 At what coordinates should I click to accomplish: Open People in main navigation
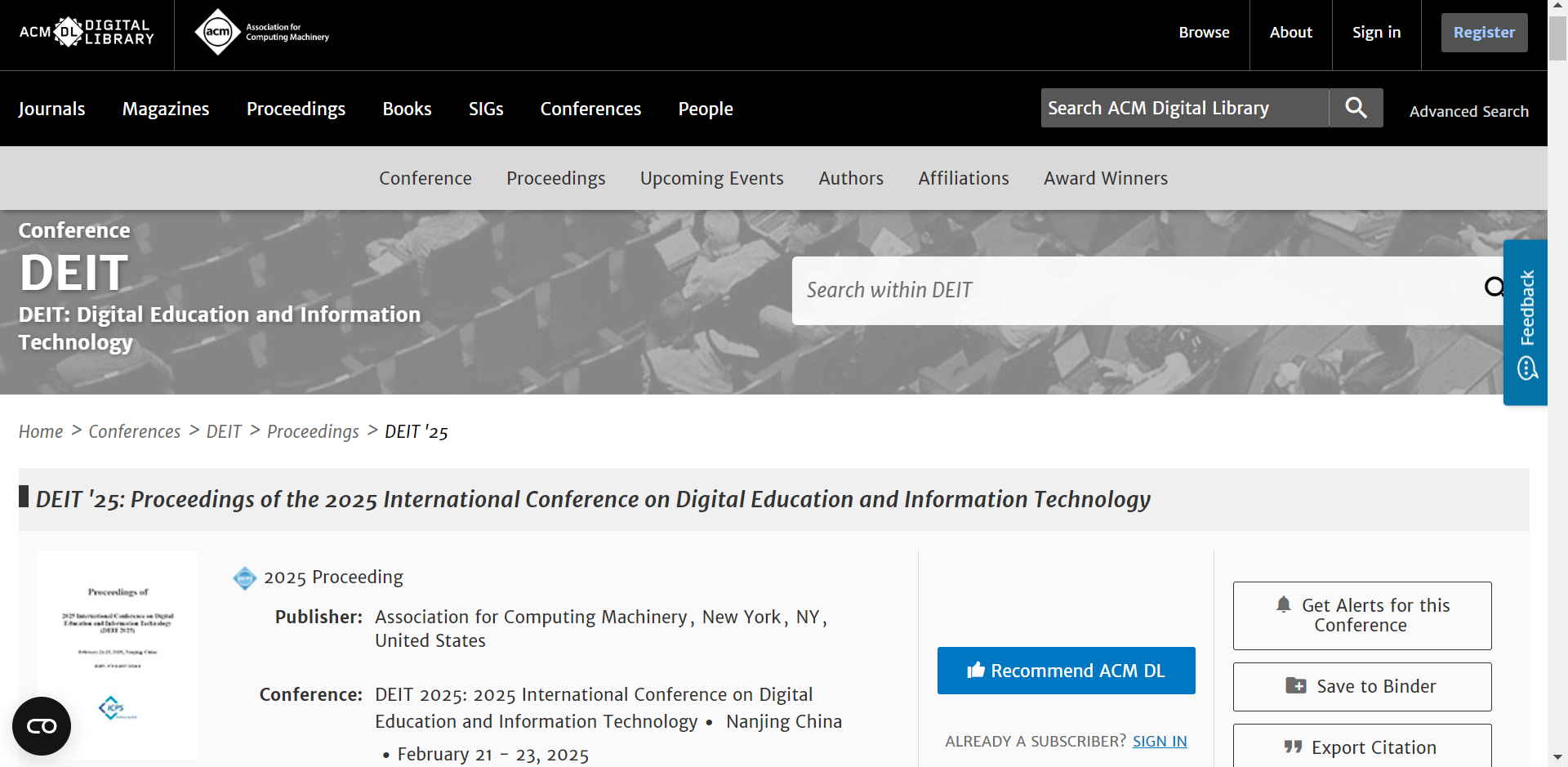(x=706, y=109)
